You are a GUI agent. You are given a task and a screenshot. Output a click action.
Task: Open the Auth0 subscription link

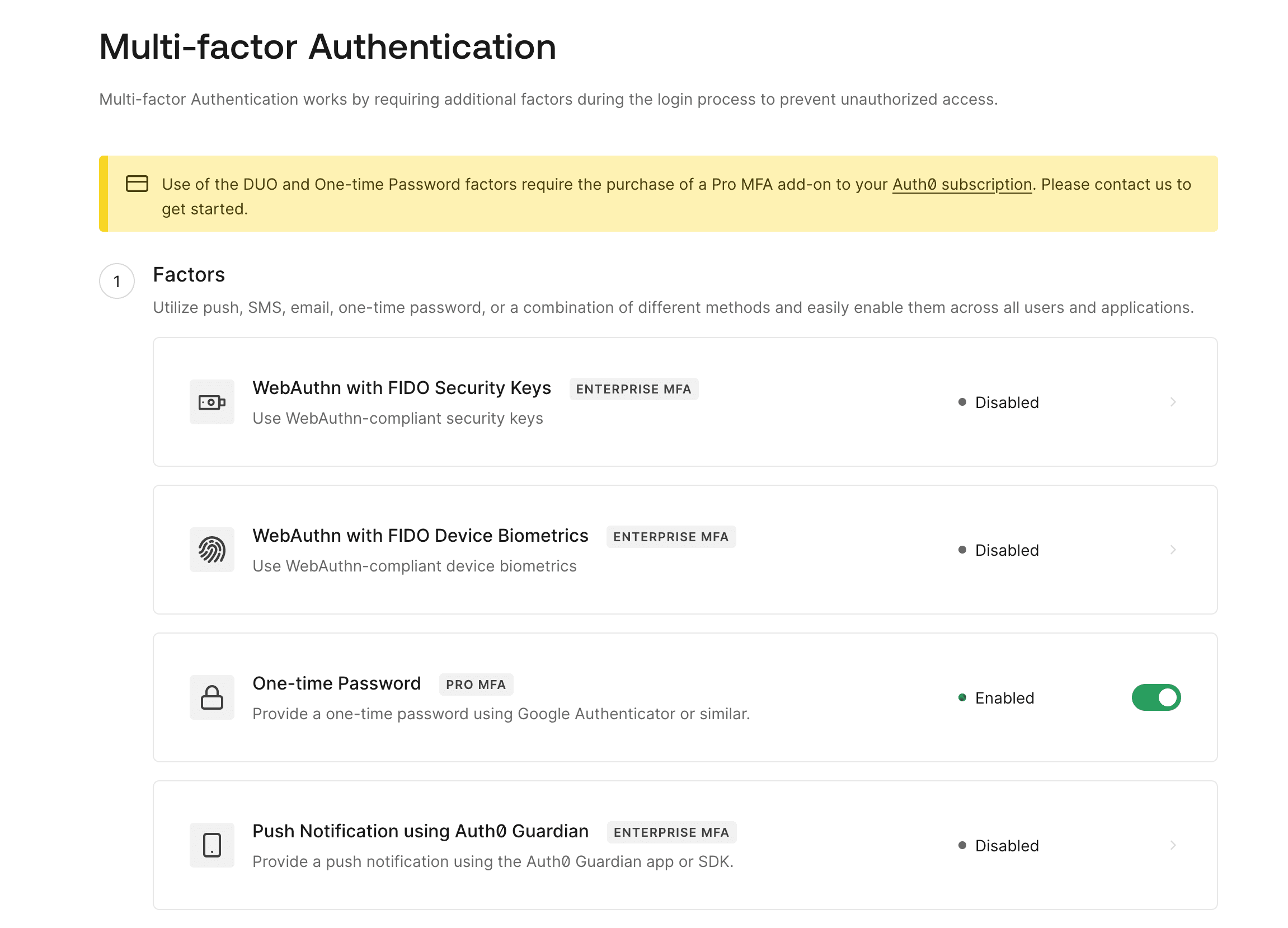pos(961,184)
